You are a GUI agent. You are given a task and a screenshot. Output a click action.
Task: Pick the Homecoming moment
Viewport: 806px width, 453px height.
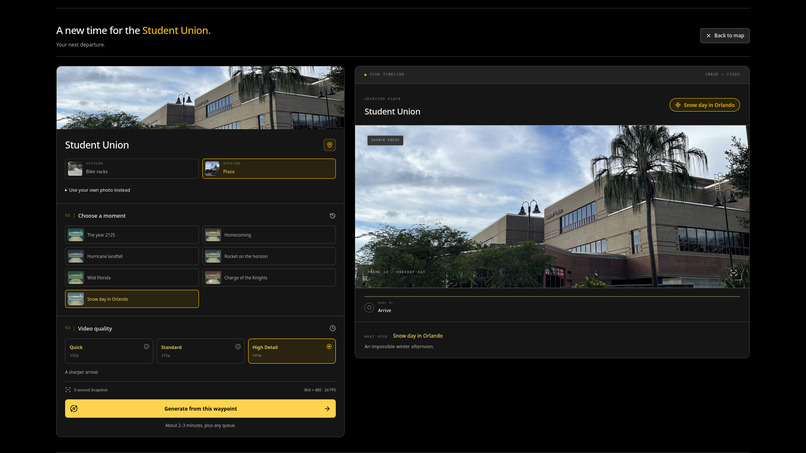[269, 235]
